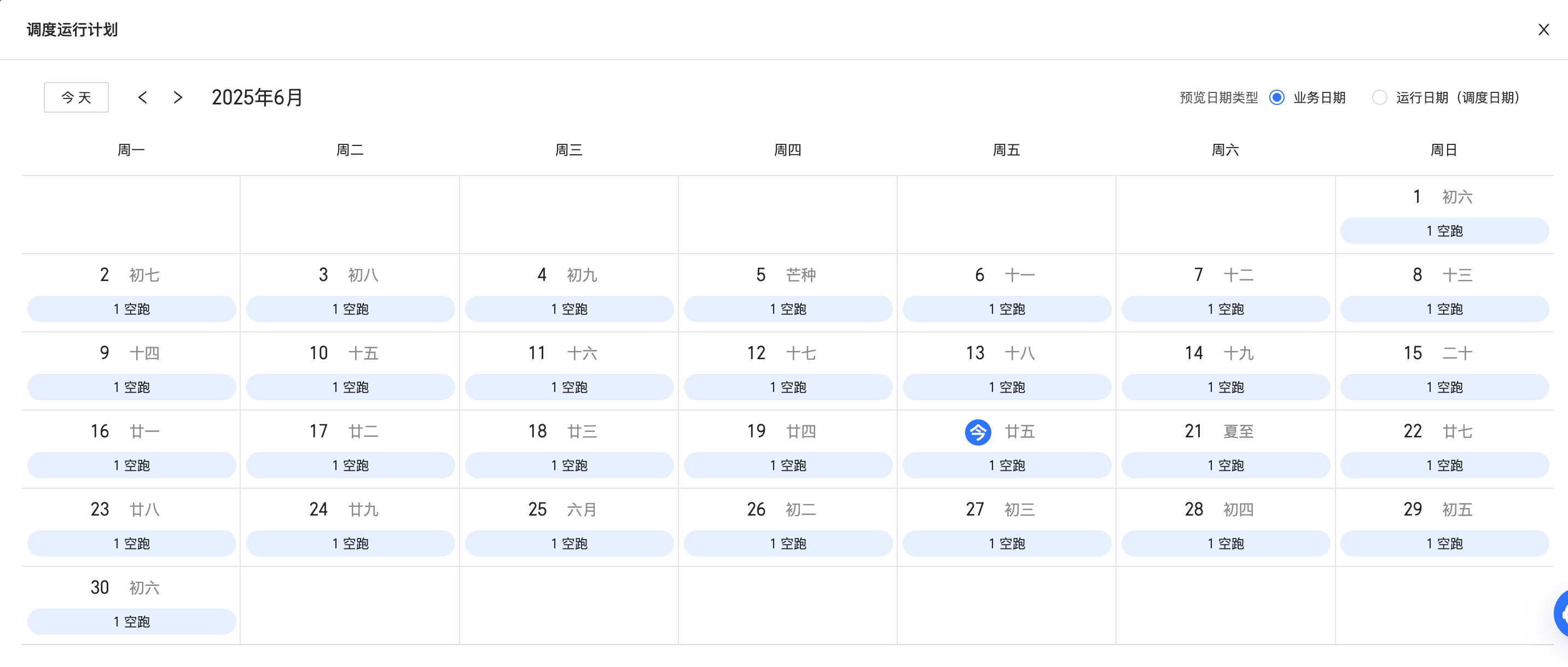Open the floating blue help bubble
Image resolution: width=1568 pixels, height=667 pixels.
[1561, 614]
